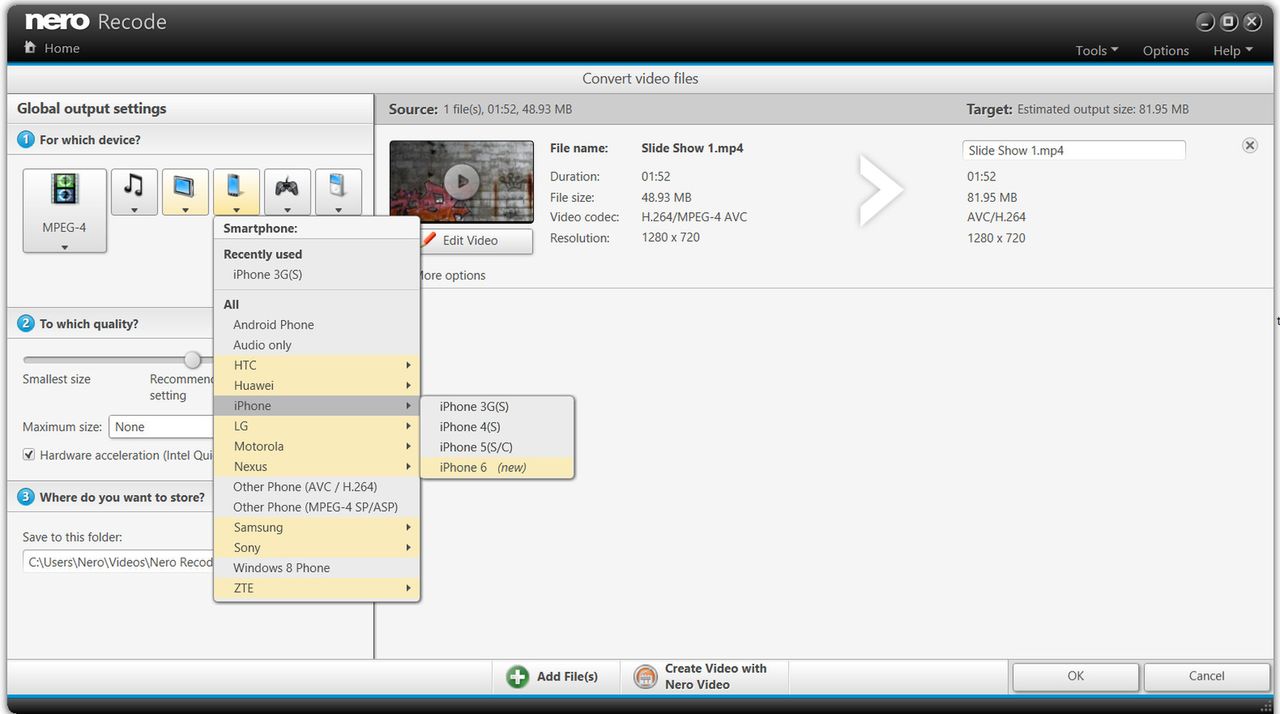The height and width of the screenshot is (714, 1280).
Task: Expand the LG submenu
Action: click(317, 426)
